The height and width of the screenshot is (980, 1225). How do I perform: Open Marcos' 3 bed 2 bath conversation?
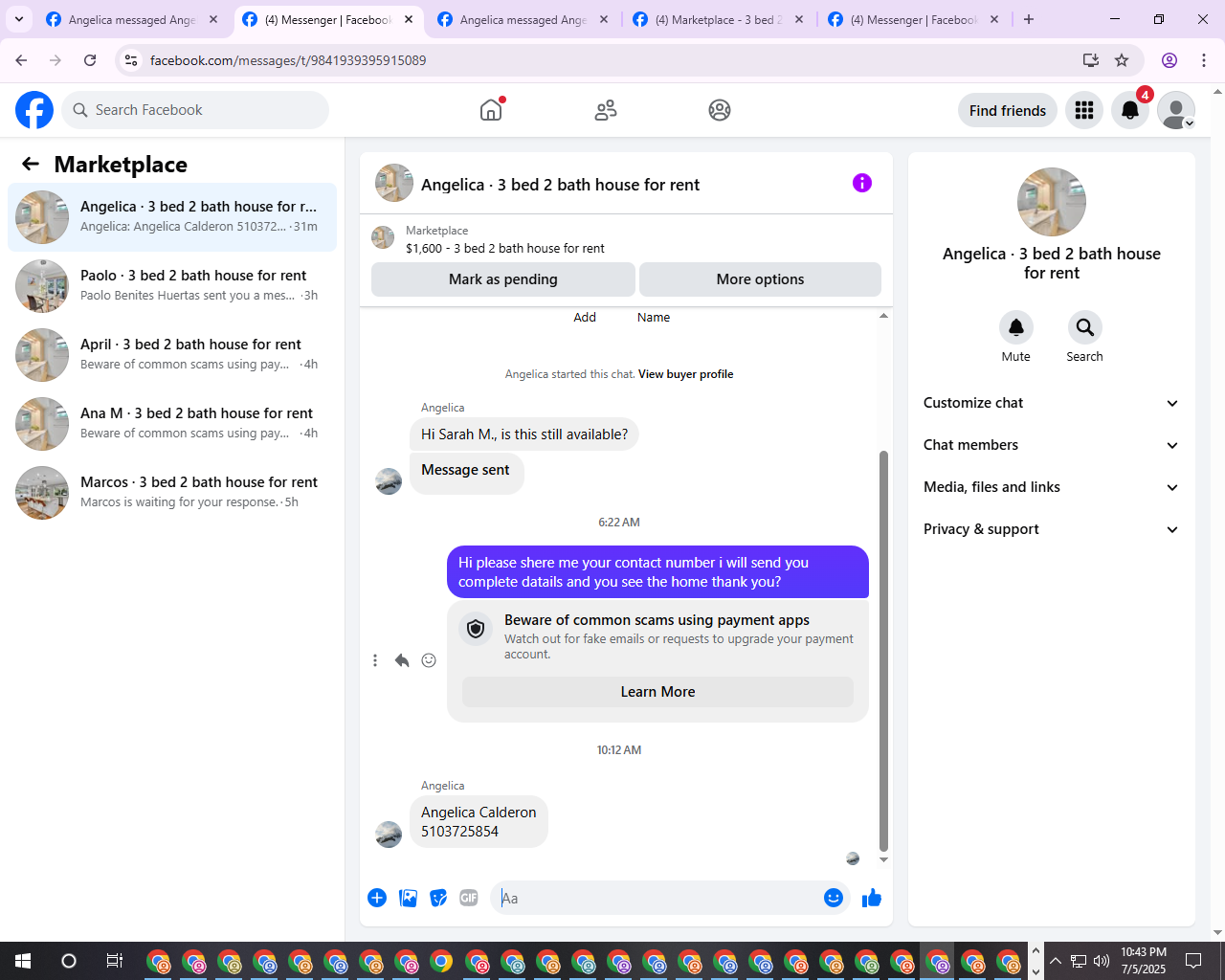click(x=172, y=492)
